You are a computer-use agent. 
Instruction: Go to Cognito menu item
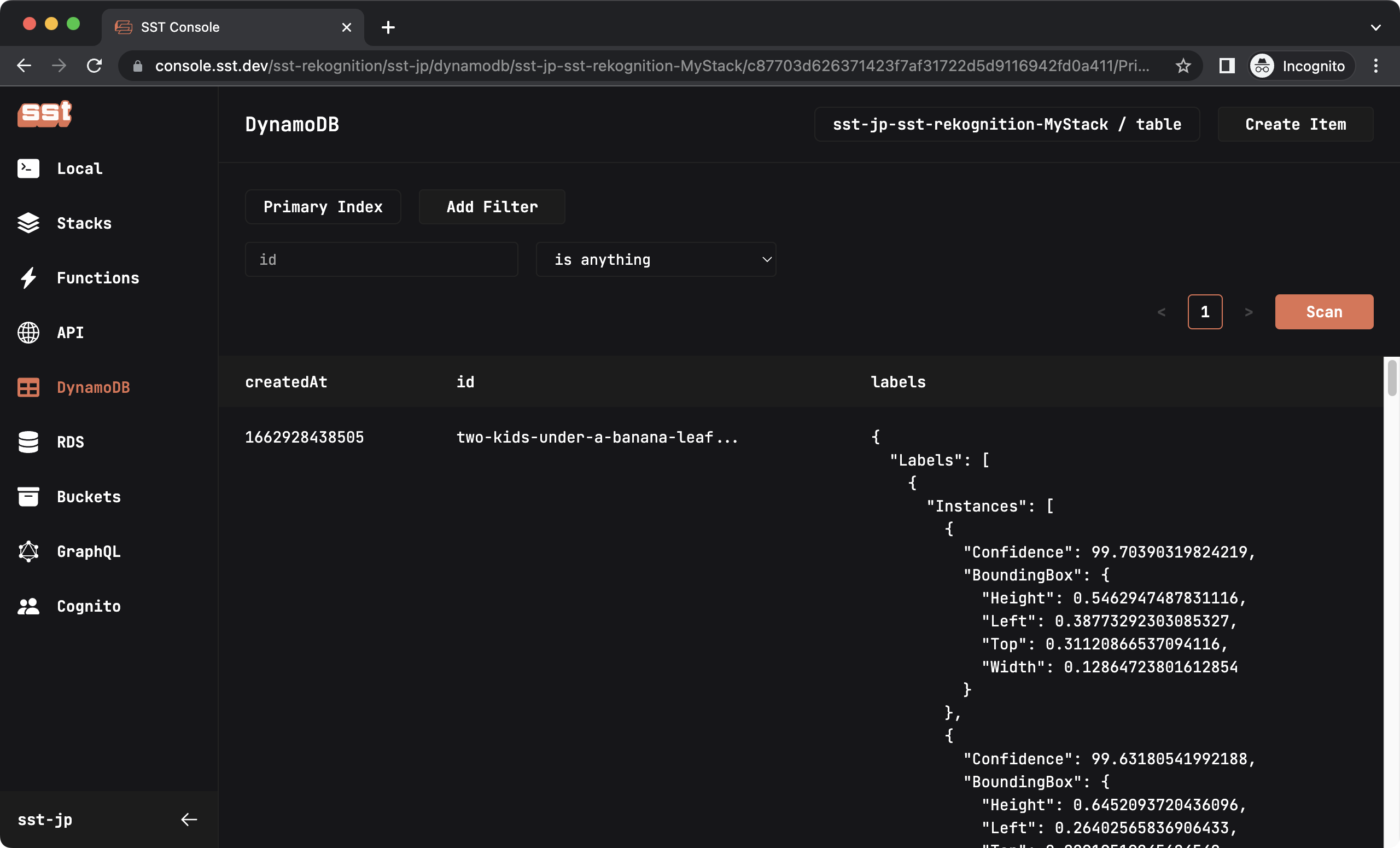point(89,606)
